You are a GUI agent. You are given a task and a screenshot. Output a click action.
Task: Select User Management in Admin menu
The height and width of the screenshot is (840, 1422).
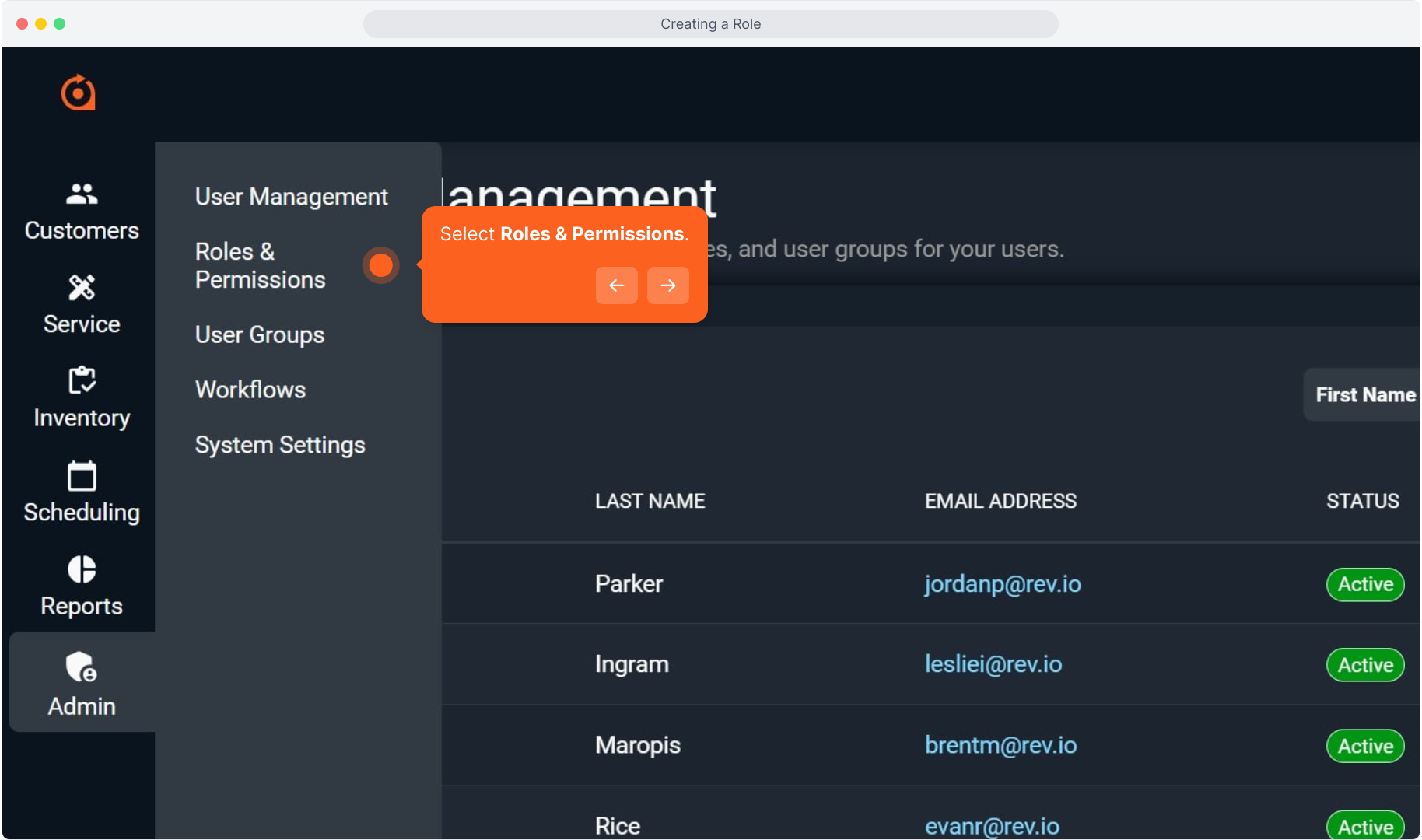click(291, 197)
